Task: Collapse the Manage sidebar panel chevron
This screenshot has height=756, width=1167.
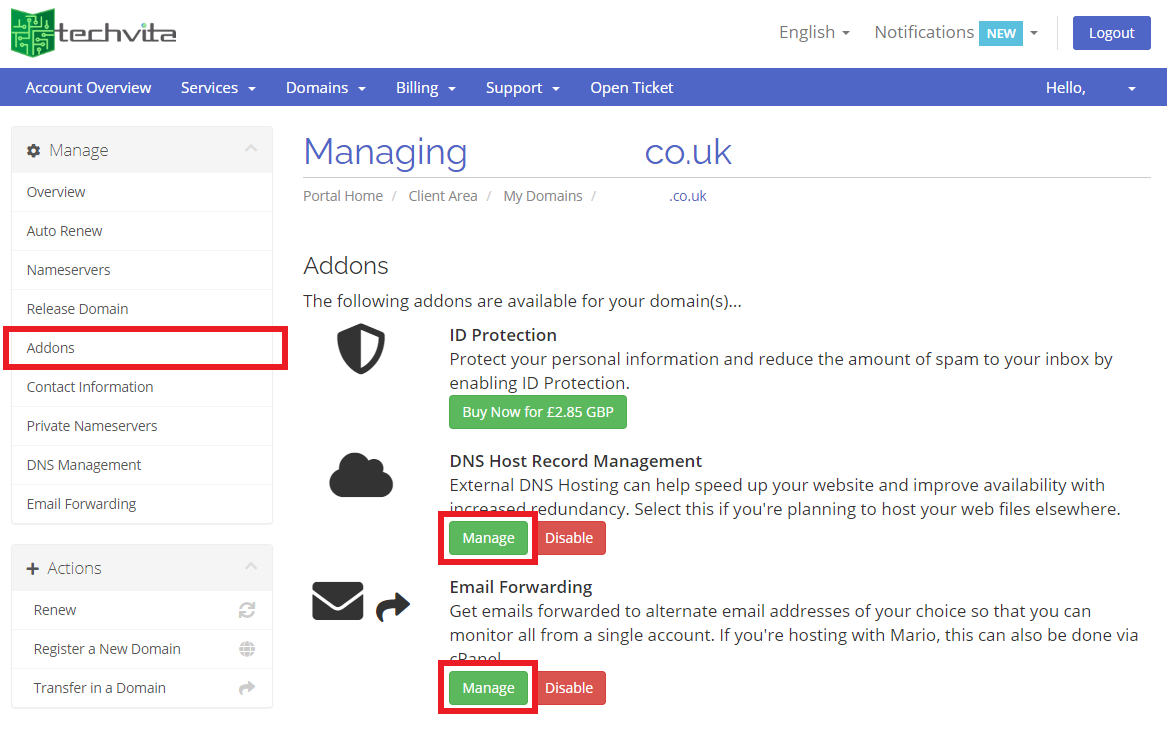Action: click(251, 149)
